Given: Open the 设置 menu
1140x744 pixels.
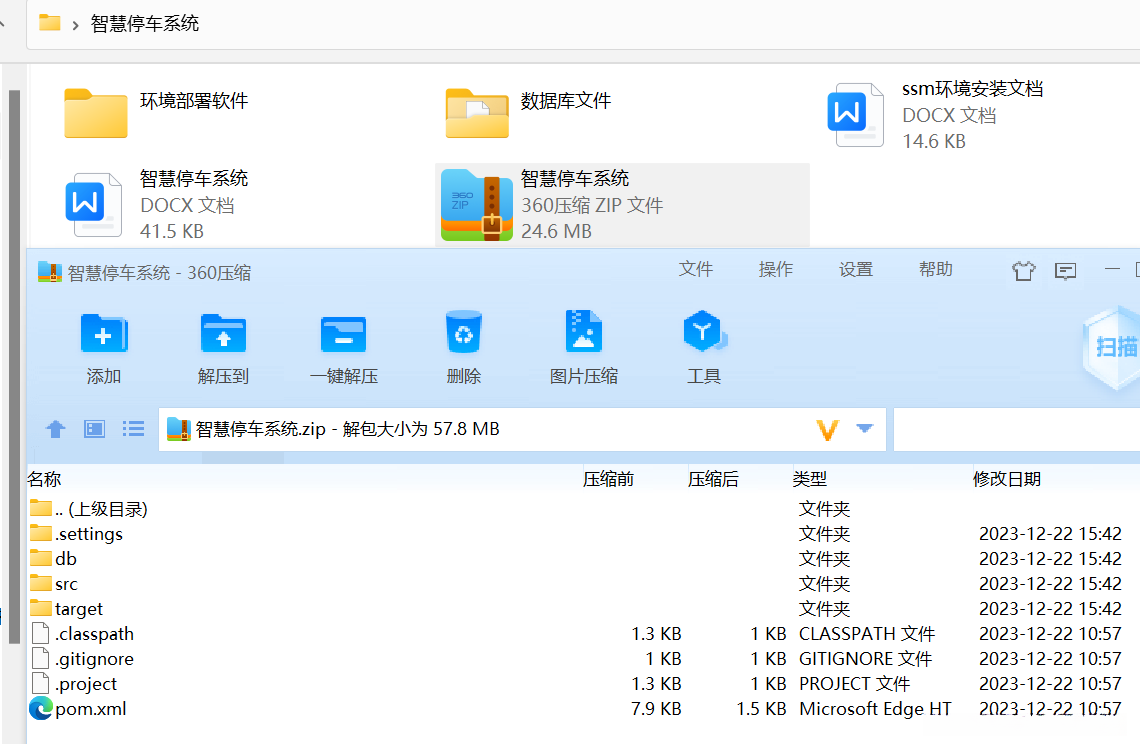Looking at the screenshot, I should pyautogui.click(x=856, y=269).
